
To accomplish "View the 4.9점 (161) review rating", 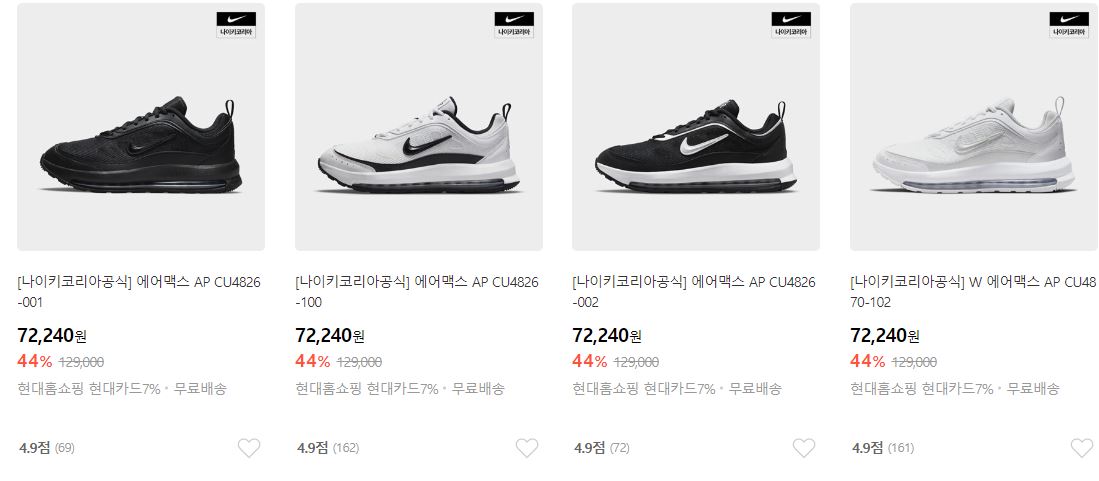I will click(883, 448).
